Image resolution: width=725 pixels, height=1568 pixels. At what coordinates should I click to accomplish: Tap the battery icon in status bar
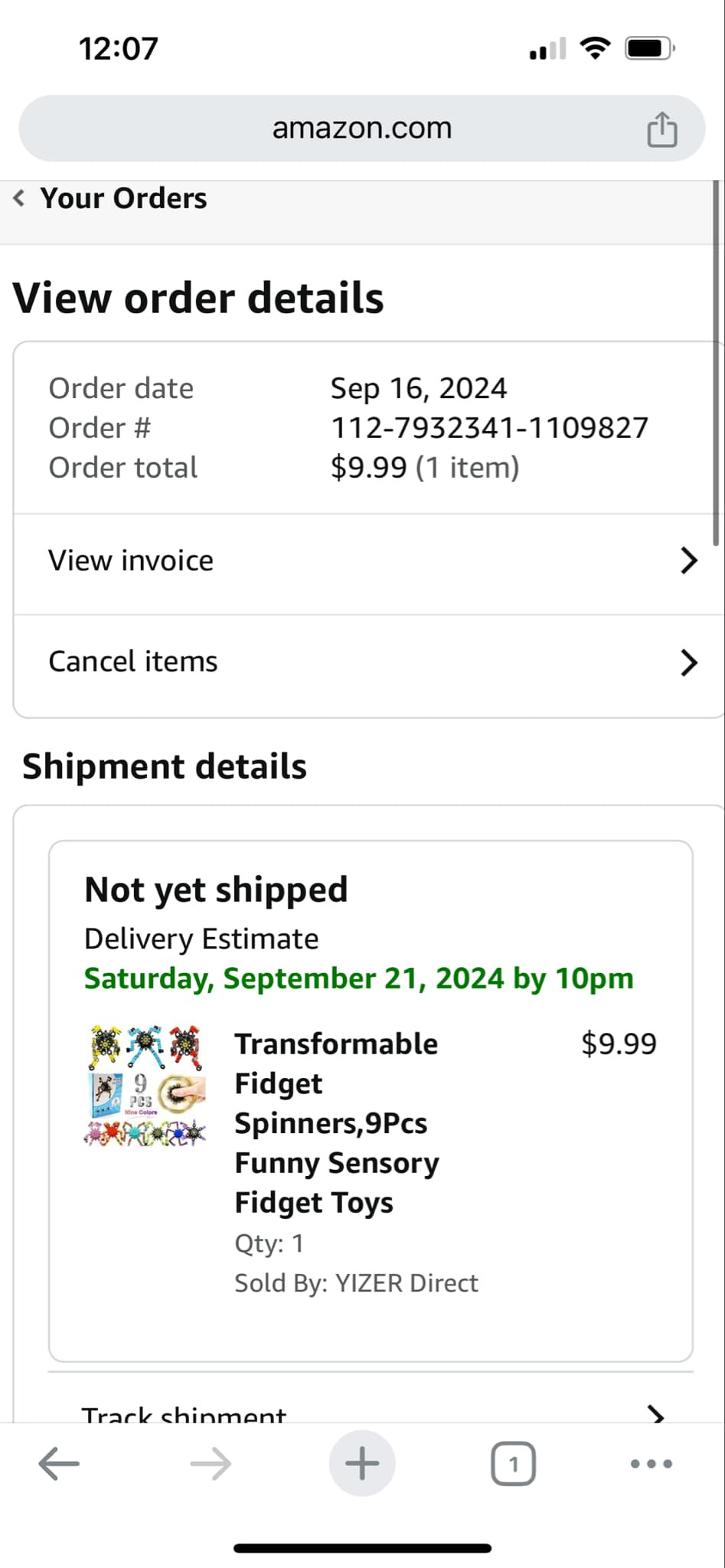(x=649, y=49)
